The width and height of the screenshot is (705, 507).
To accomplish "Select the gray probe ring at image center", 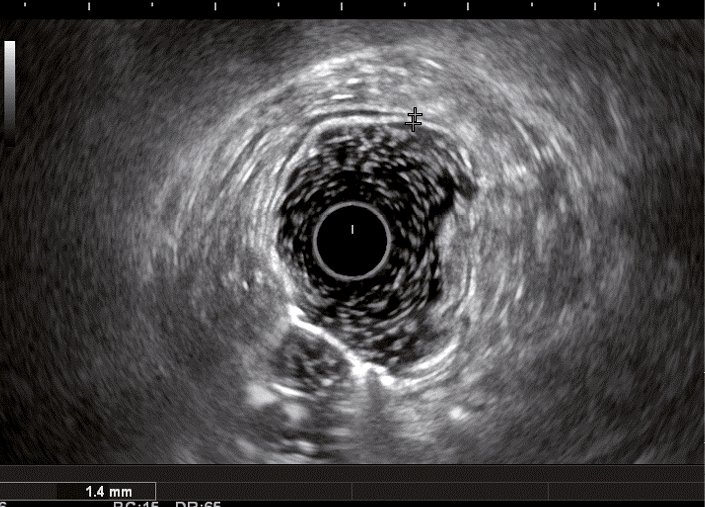I will point(316,240).
